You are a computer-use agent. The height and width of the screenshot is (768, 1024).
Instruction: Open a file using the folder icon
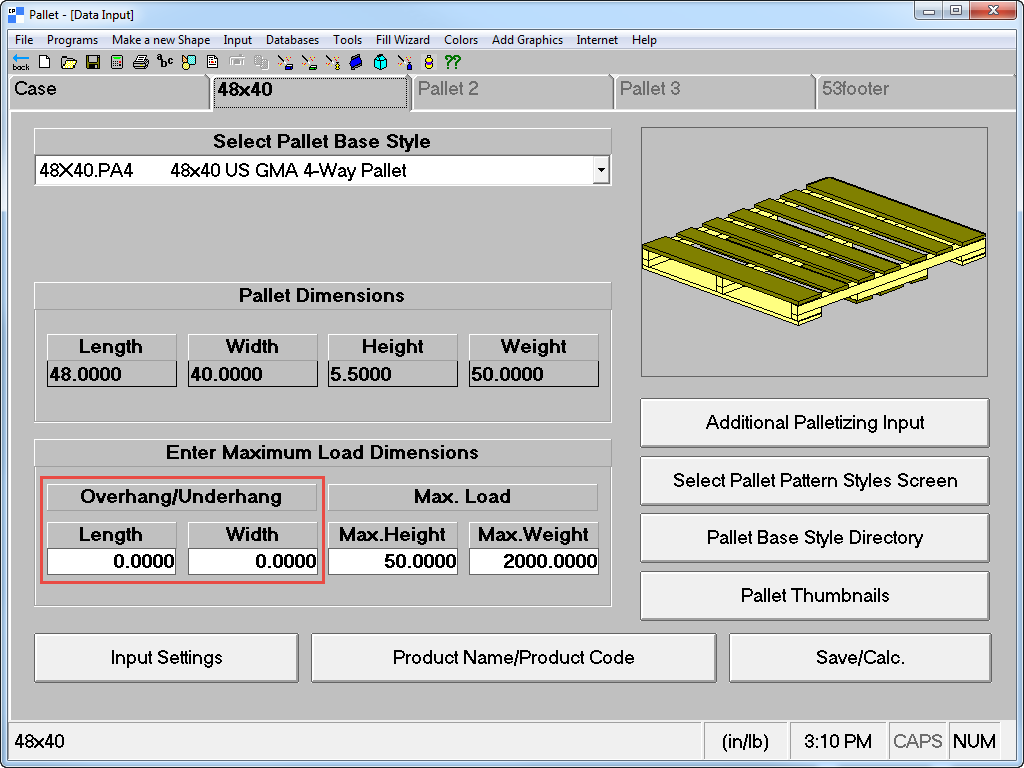(70, 62)
